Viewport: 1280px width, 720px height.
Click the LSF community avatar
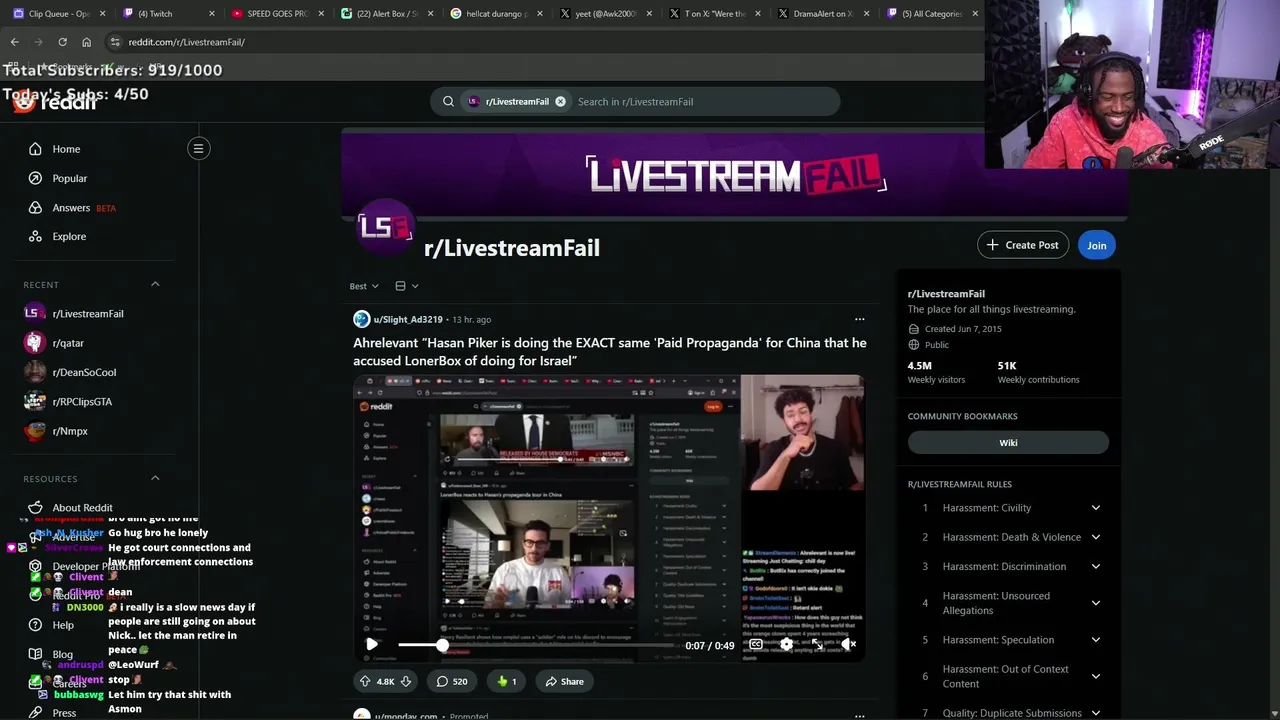tap(385, 226)
